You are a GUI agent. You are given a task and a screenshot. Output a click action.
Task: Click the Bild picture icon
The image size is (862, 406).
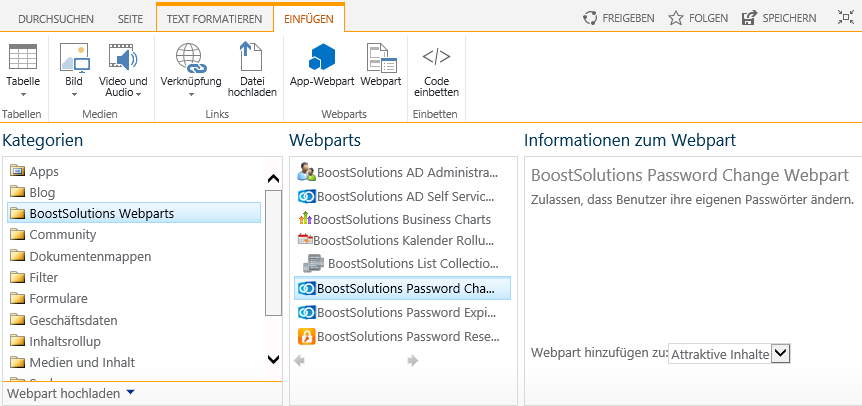coord(74,58)
